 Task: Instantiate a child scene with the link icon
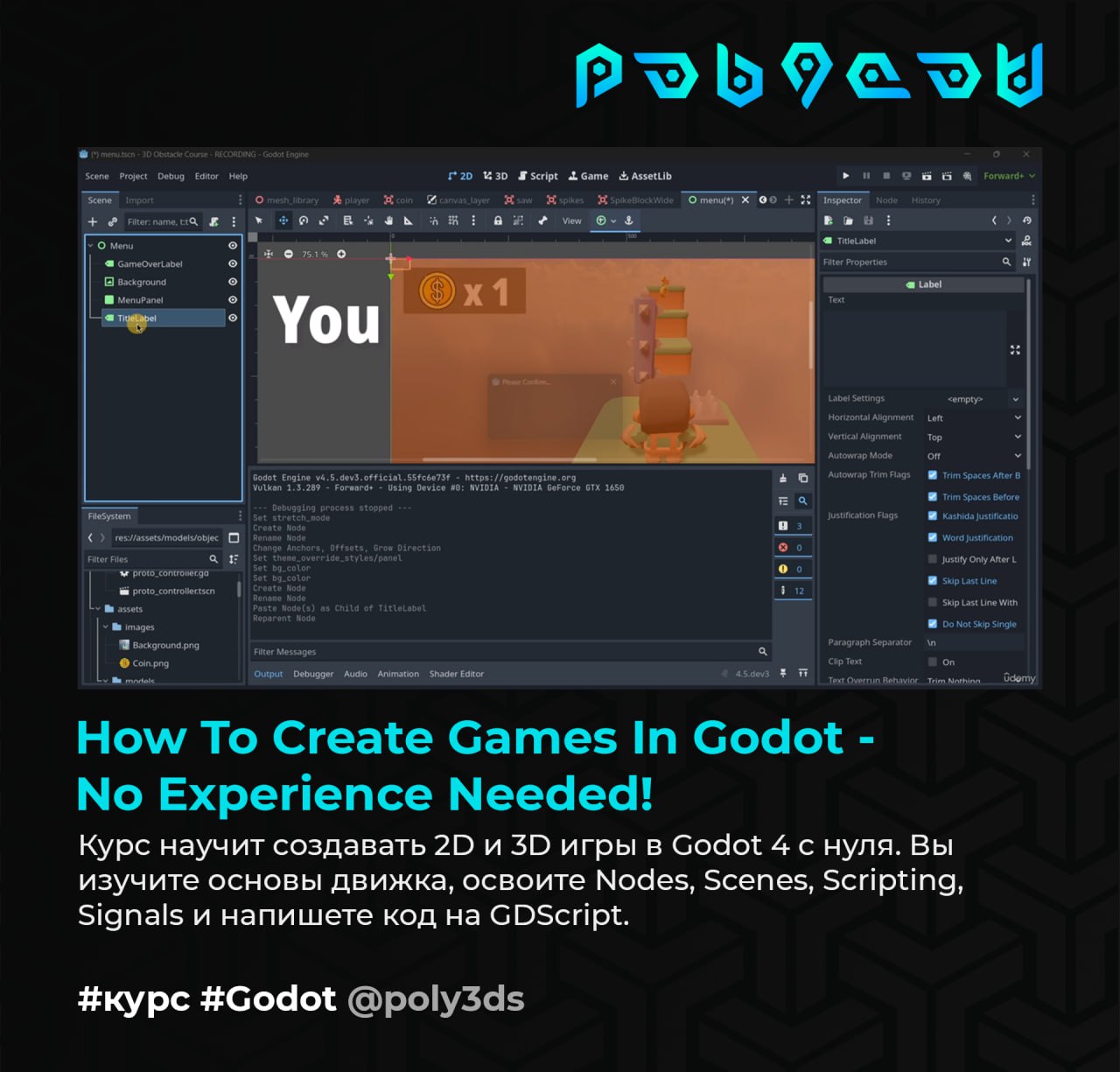coord(112,222)
